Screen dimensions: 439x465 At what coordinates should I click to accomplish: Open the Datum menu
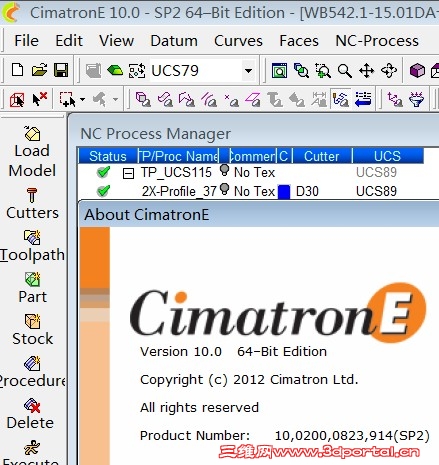(x=174, y=41)
